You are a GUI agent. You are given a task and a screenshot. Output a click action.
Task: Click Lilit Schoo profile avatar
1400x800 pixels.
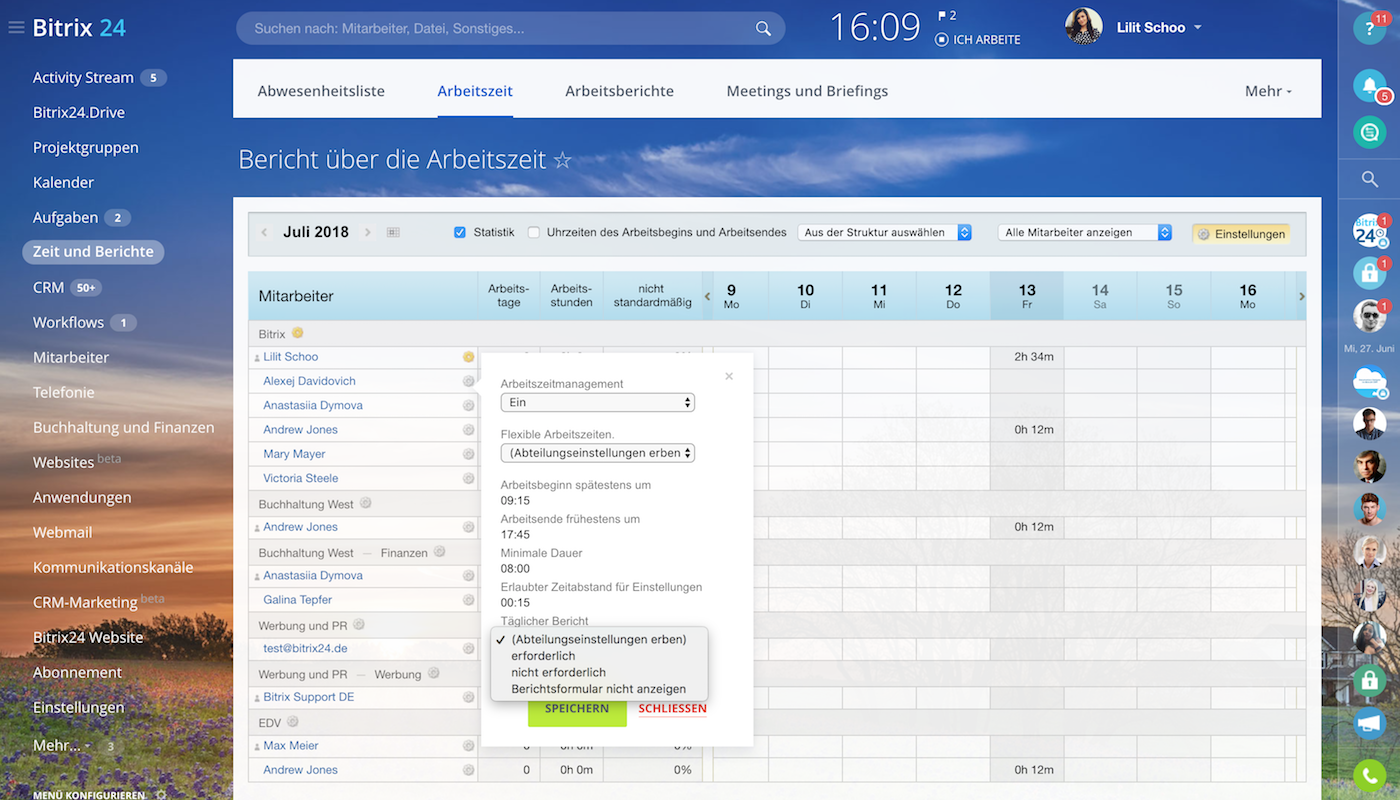click(x=1084, y=27)
